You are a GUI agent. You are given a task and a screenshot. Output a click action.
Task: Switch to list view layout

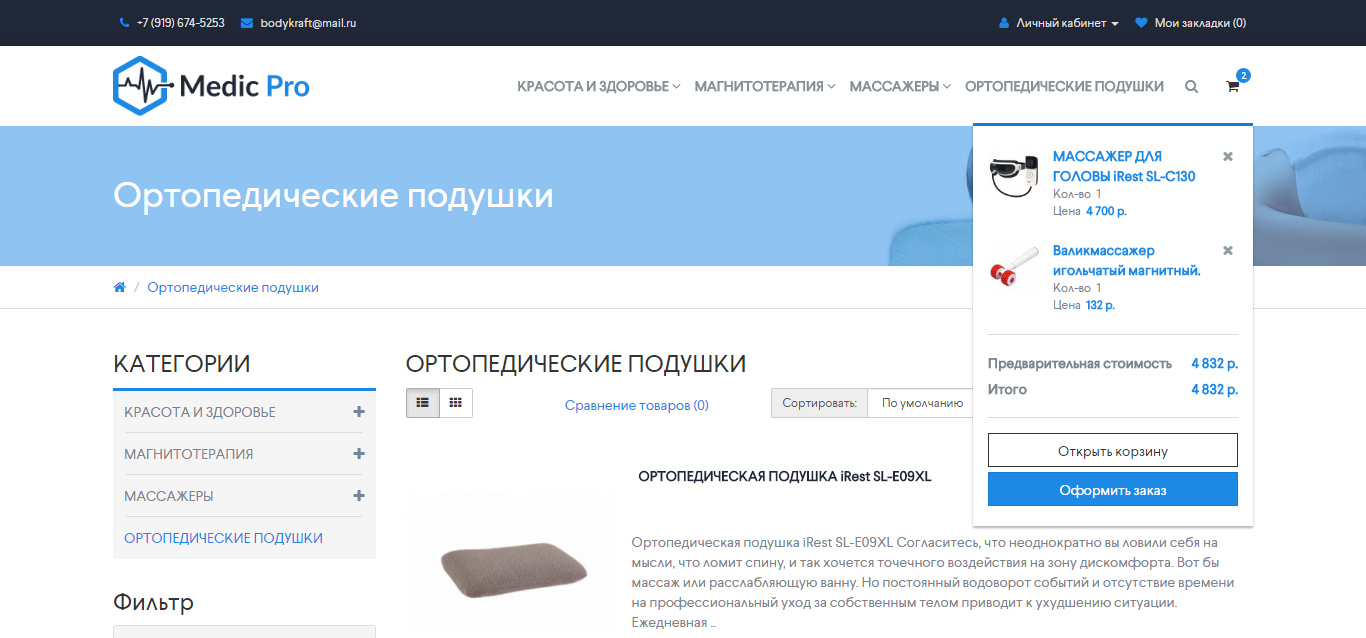[423, 403]
